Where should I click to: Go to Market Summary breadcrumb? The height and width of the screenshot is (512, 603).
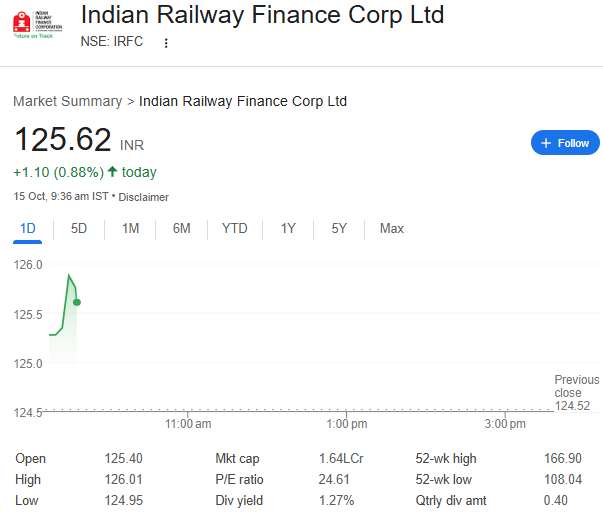(67, 101)
